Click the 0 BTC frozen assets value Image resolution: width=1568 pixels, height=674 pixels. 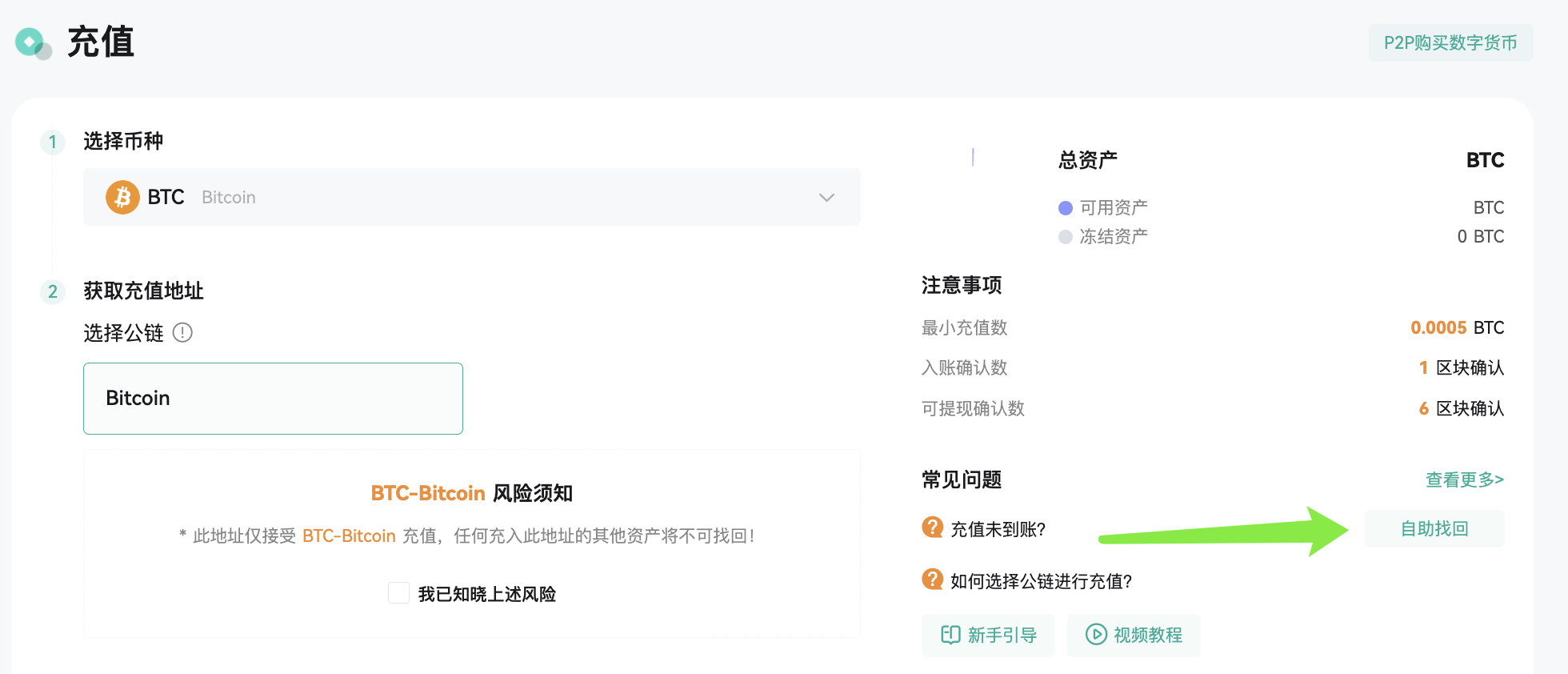(x=1480, y=236)
